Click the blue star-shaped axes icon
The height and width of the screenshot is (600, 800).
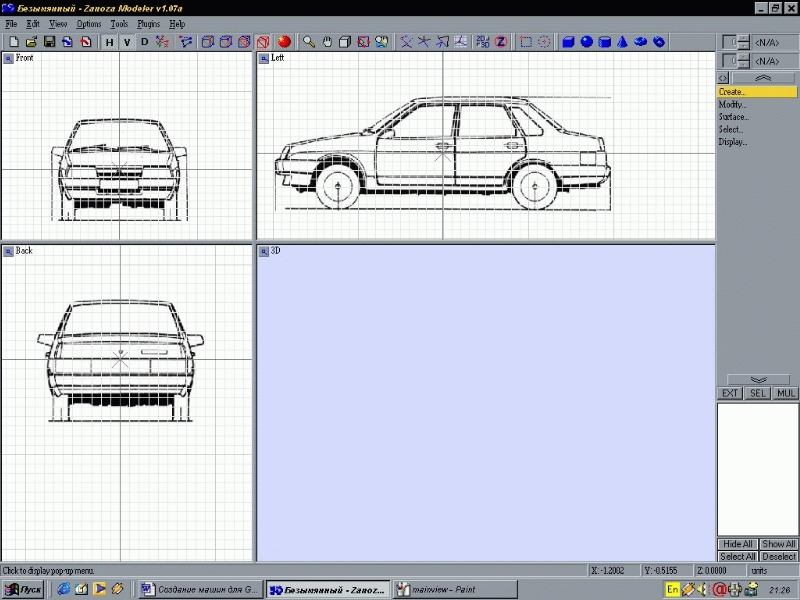[424, 42]
